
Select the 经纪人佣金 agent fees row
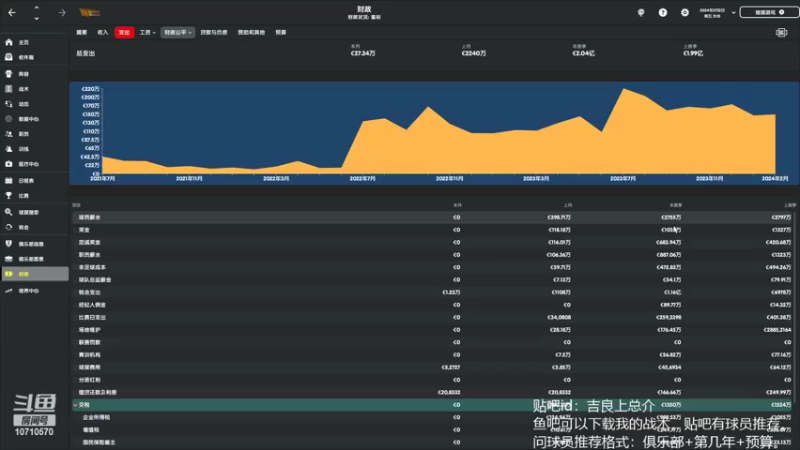[432, 305]
